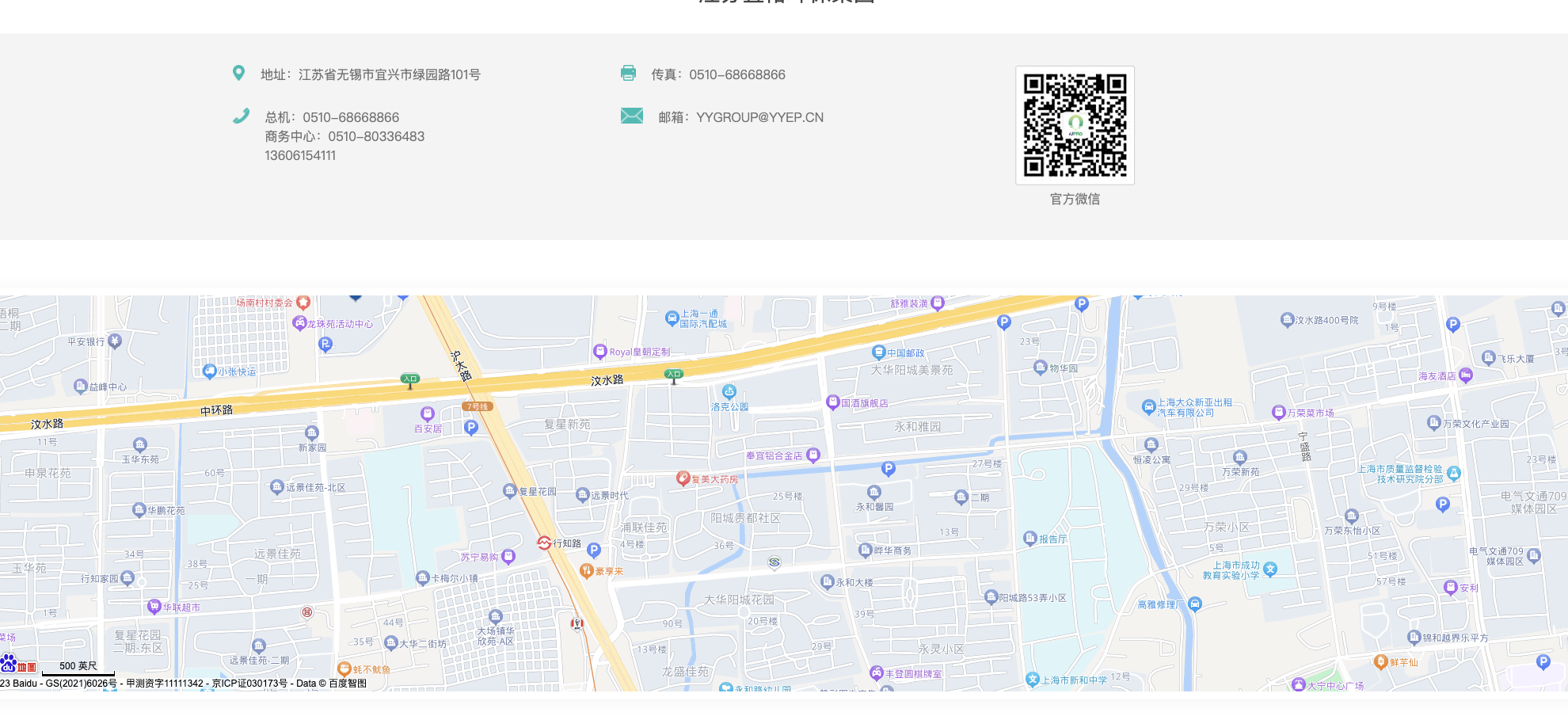Click the 商务中心 number 0510-80336483

pos(376,136)
